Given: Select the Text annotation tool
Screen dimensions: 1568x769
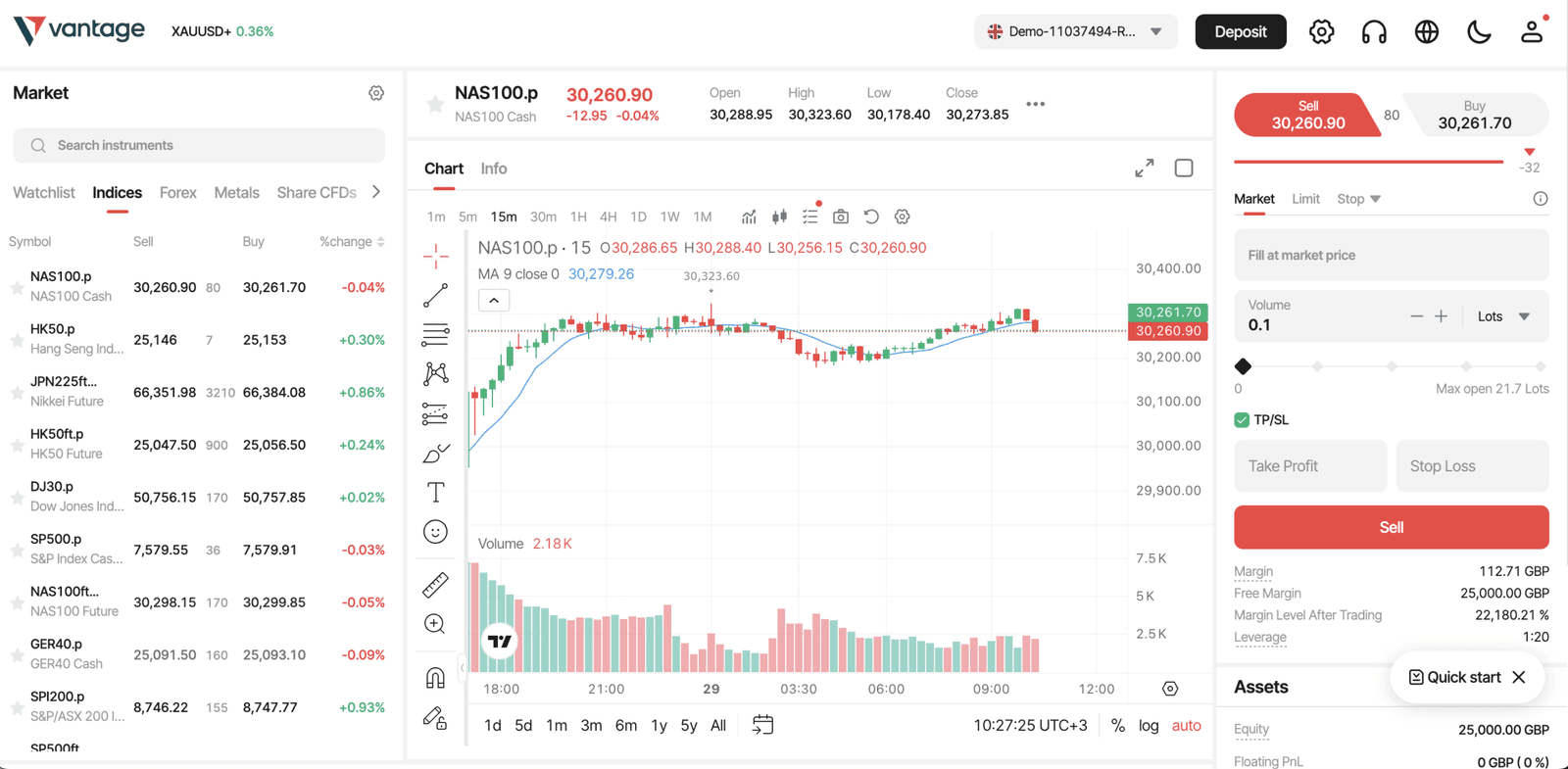Looking at the screenshot, I should [436, 492].
